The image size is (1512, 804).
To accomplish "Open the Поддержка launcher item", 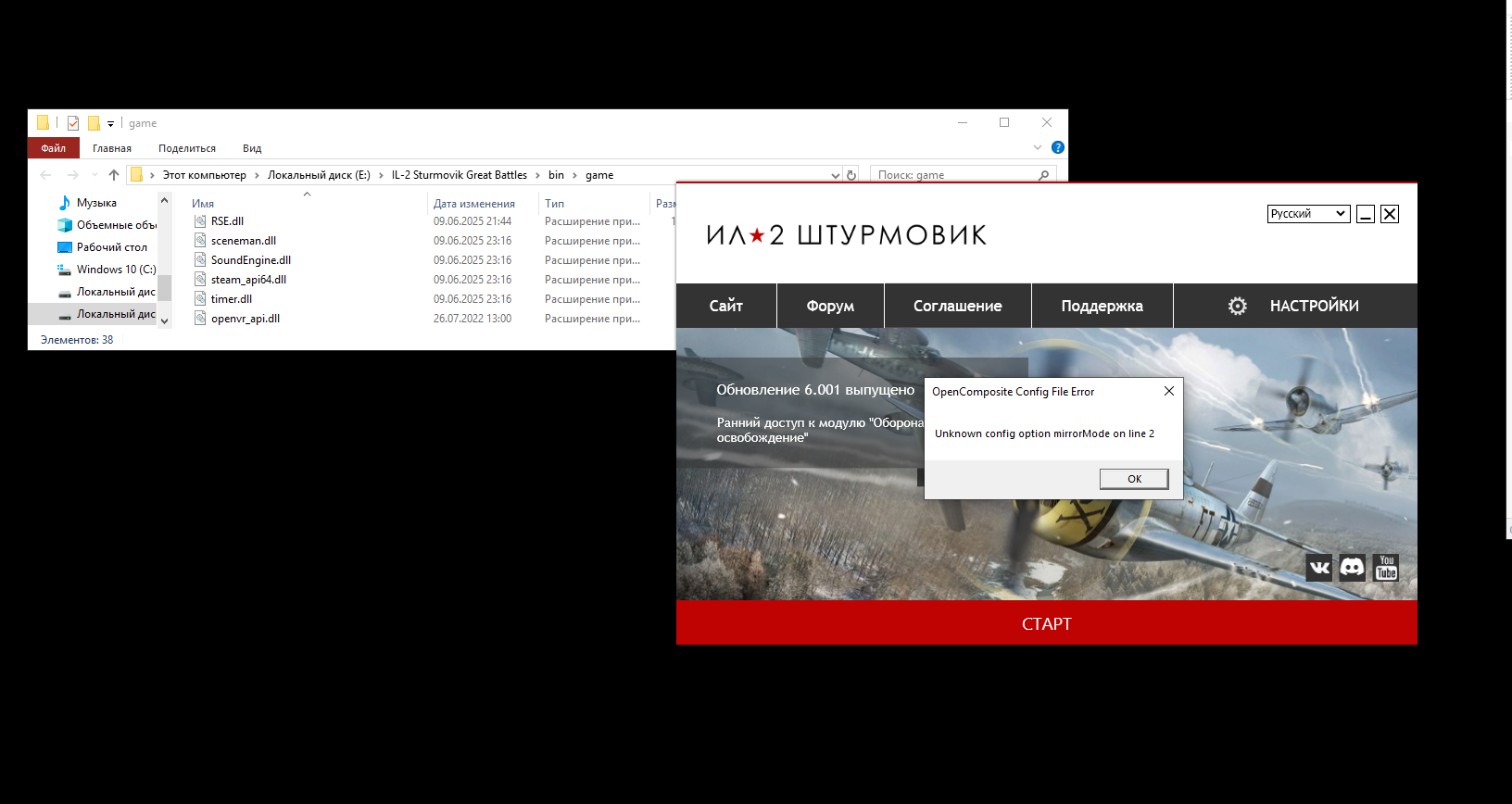I will [1102, 306].
